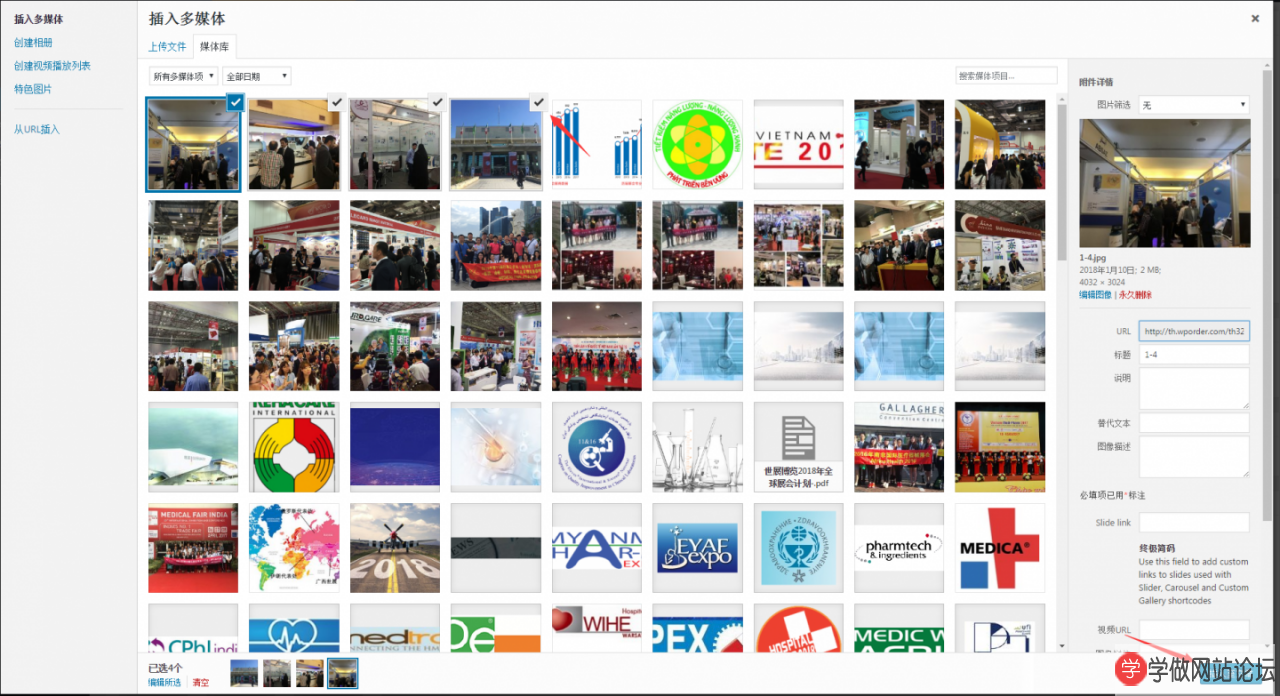The image size is (1280, 696).
Task: Uncheck the blue checkmark on first image
Action: tap(234, 101)
